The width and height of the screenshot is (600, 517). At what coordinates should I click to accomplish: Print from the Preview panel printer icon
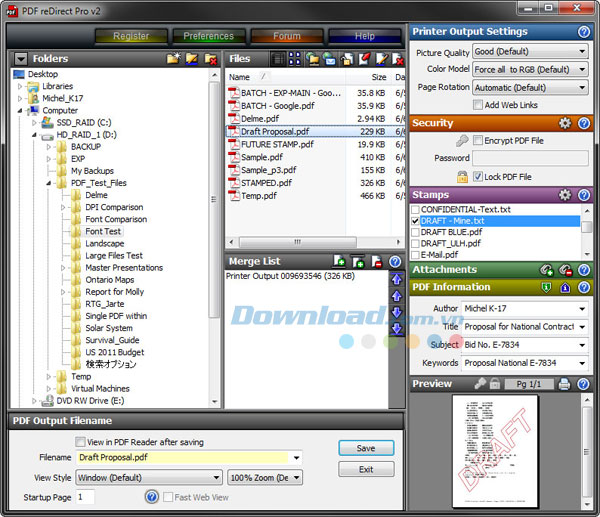point(564,383)
